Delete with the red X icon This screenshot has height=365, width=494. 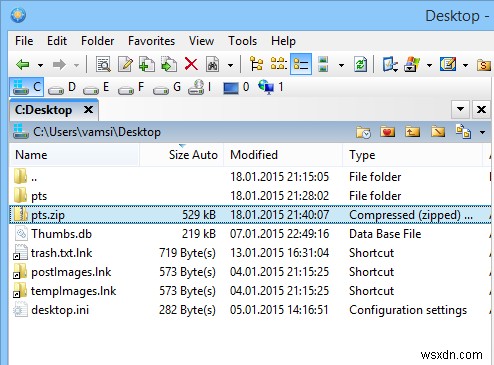[191, 64]
